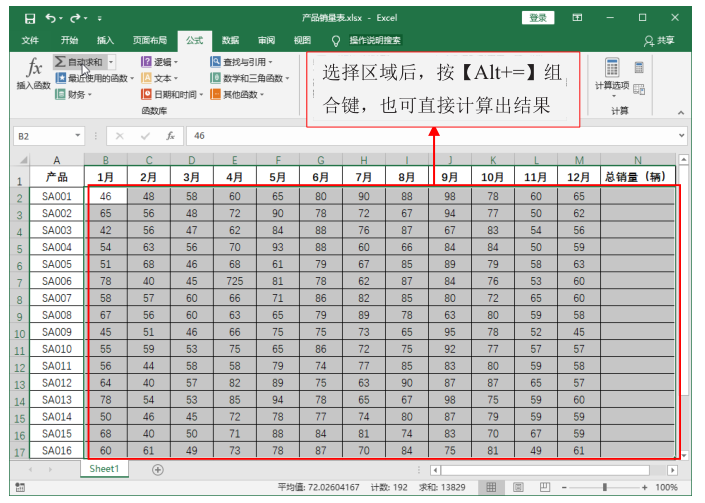Expand the formula bar chevron
The width and height of the screenshot is (705, 503).
tap(682, 135)
